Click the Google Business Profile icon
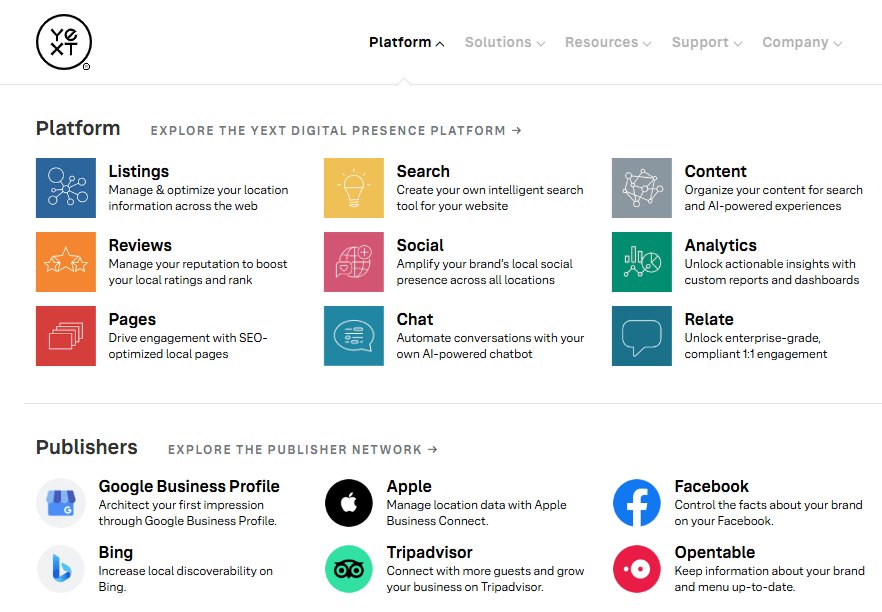The height and width of the screenshot is (612, 882). (61, 503)
